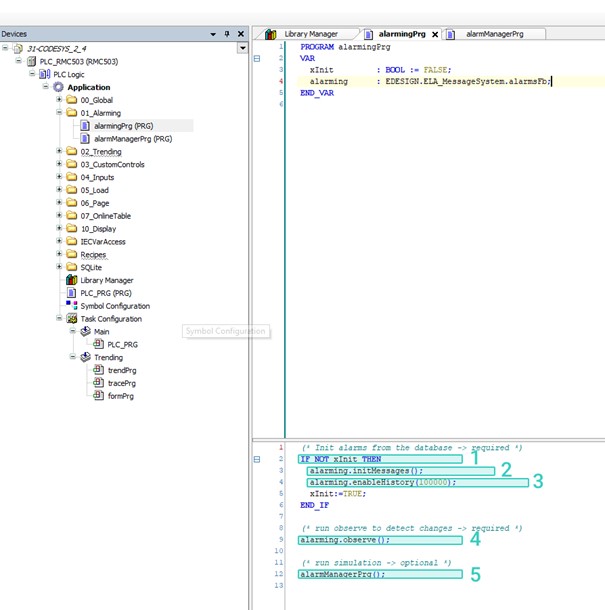Viewport: 605px width, 610px height.
Task: Close the Devices panel
Action: click(240, 34)
